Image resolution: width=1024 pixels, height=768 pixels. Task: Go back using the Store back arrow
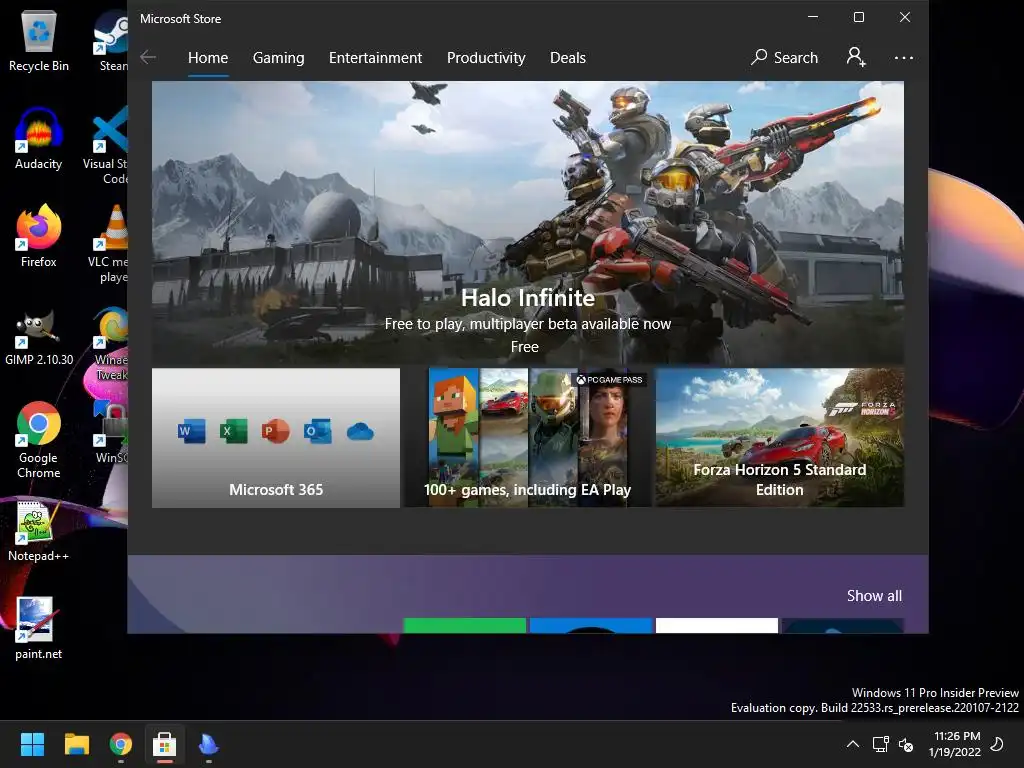pyautogui.click(x=148, y=57)
